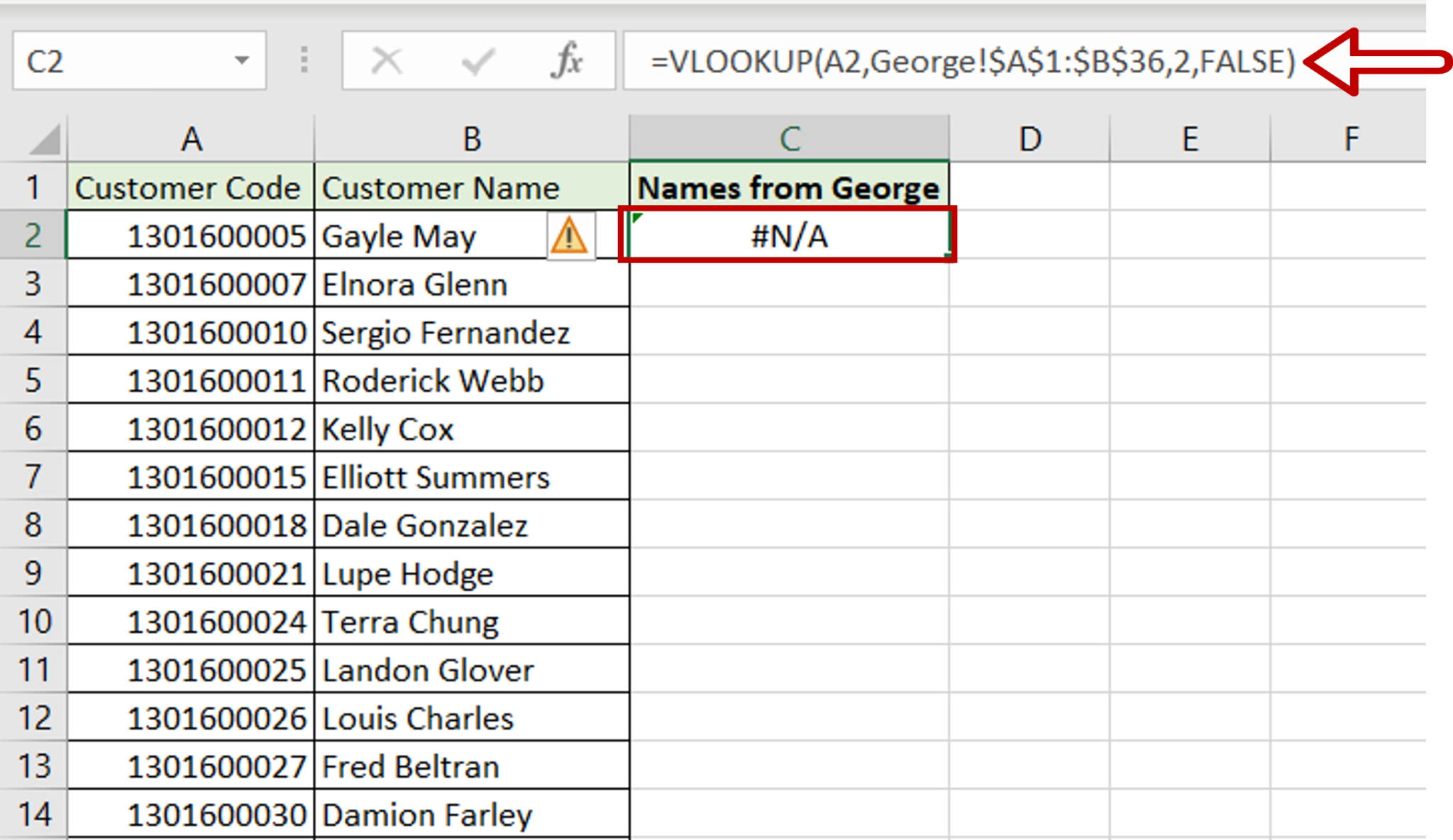Viewport: 1453px width, 840px height.
Task: Select the cell with 1301600010
Action: pyautogui.click(x=191, y=332)
